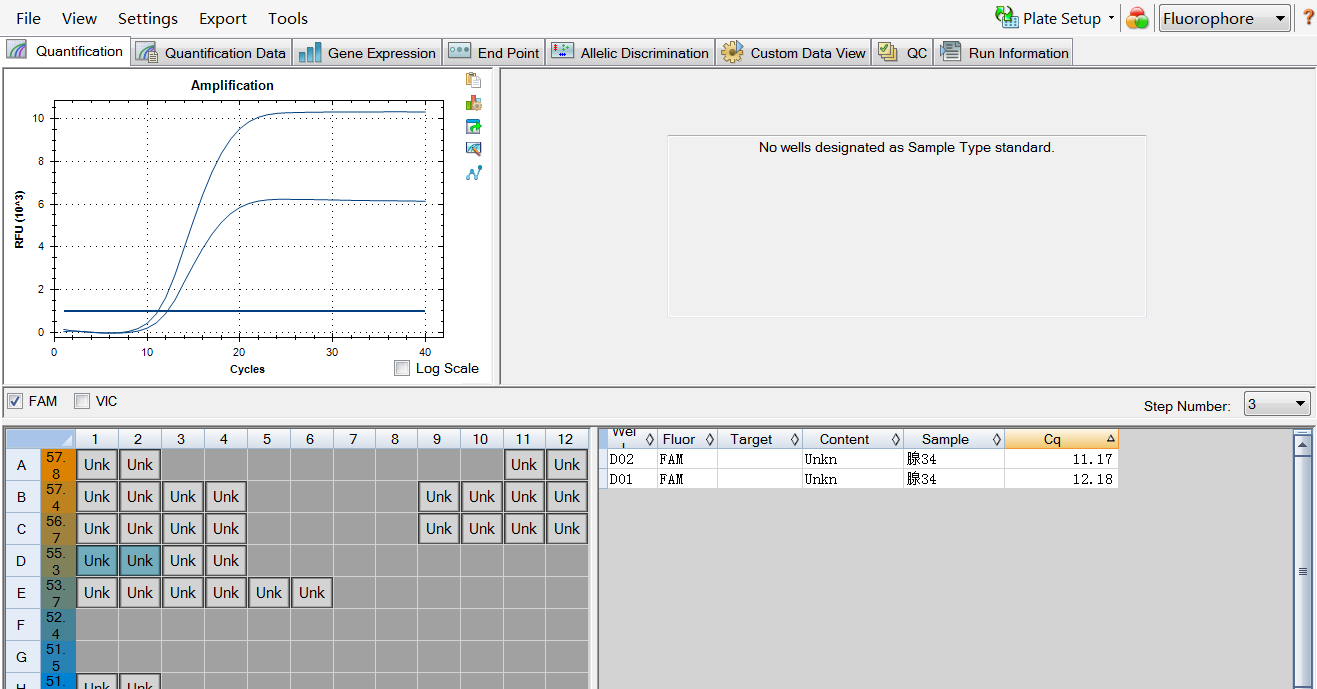Switch to the Allelic Discrimination tab
The image size is (1317, 689).
tap(630, 53)
